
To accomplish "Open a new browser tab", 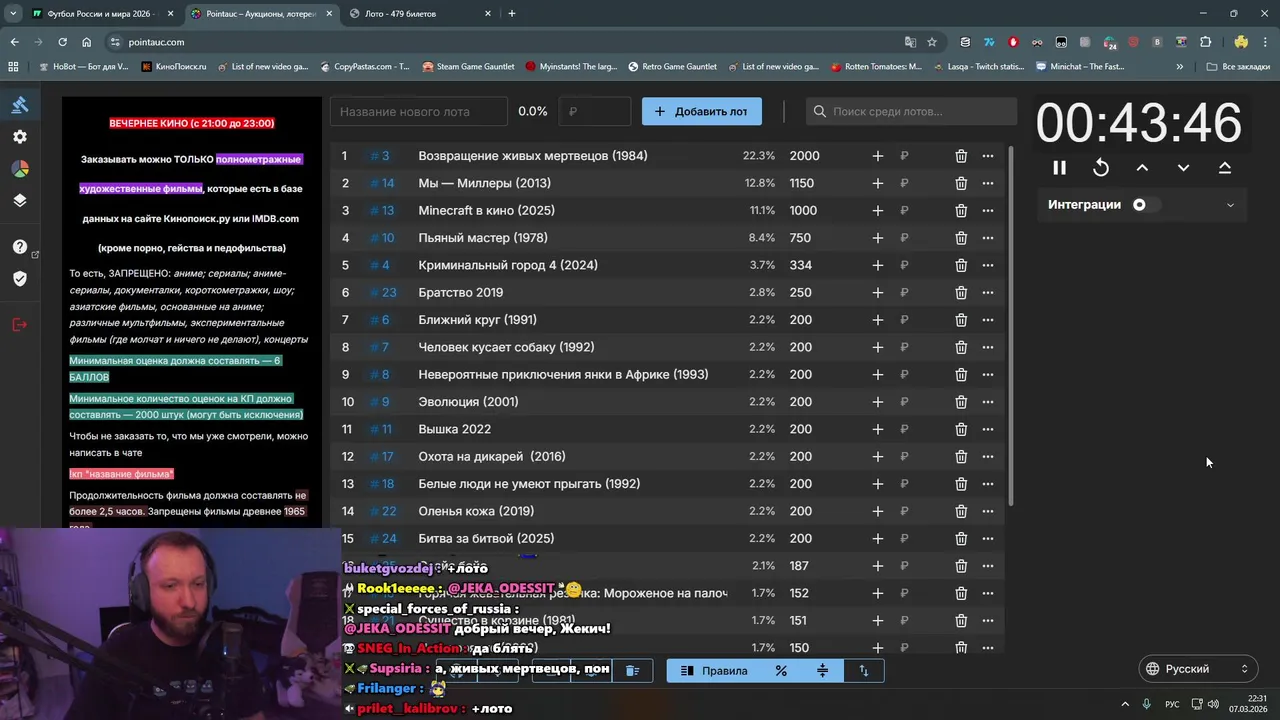I will (512, 13).
